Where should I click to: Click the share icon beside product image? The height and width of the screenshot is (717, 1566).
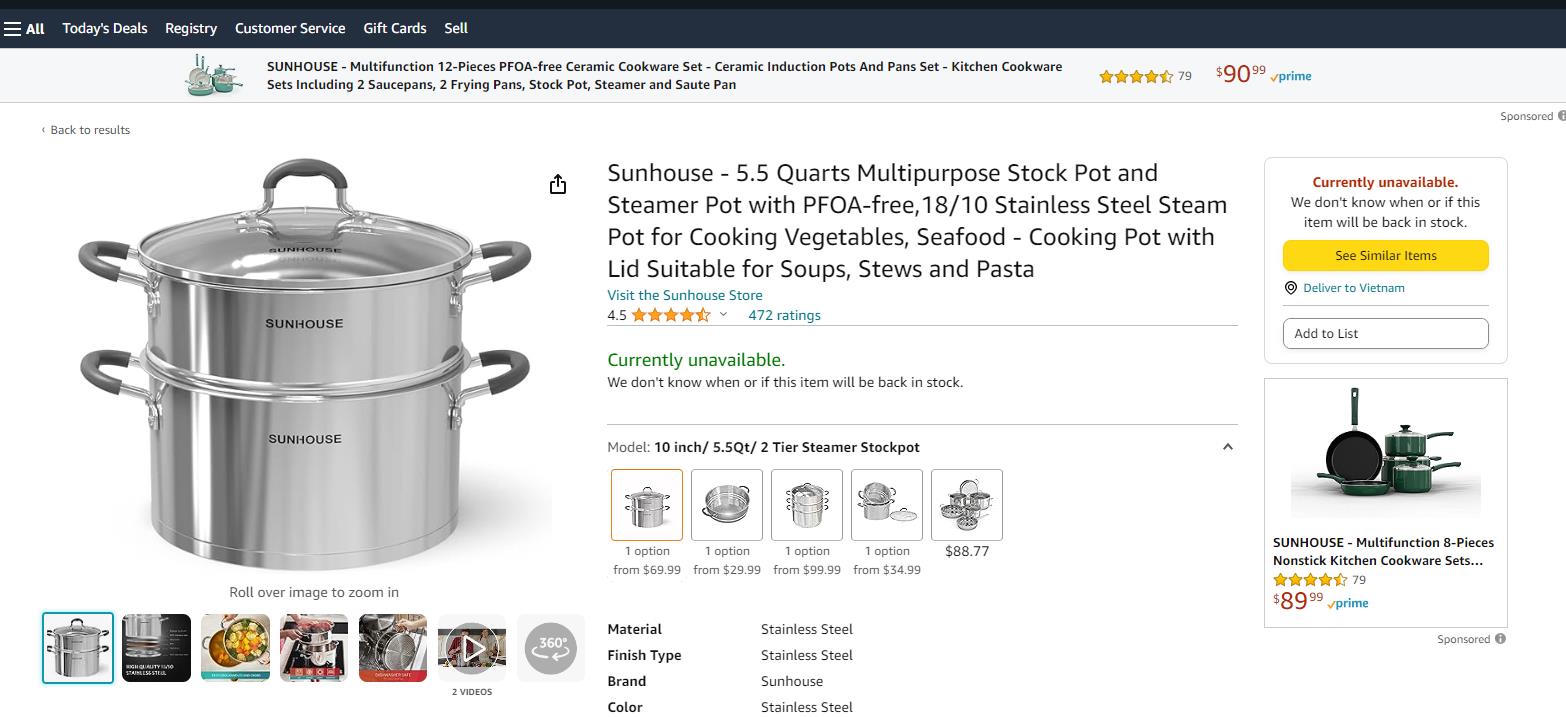[558, 184]
